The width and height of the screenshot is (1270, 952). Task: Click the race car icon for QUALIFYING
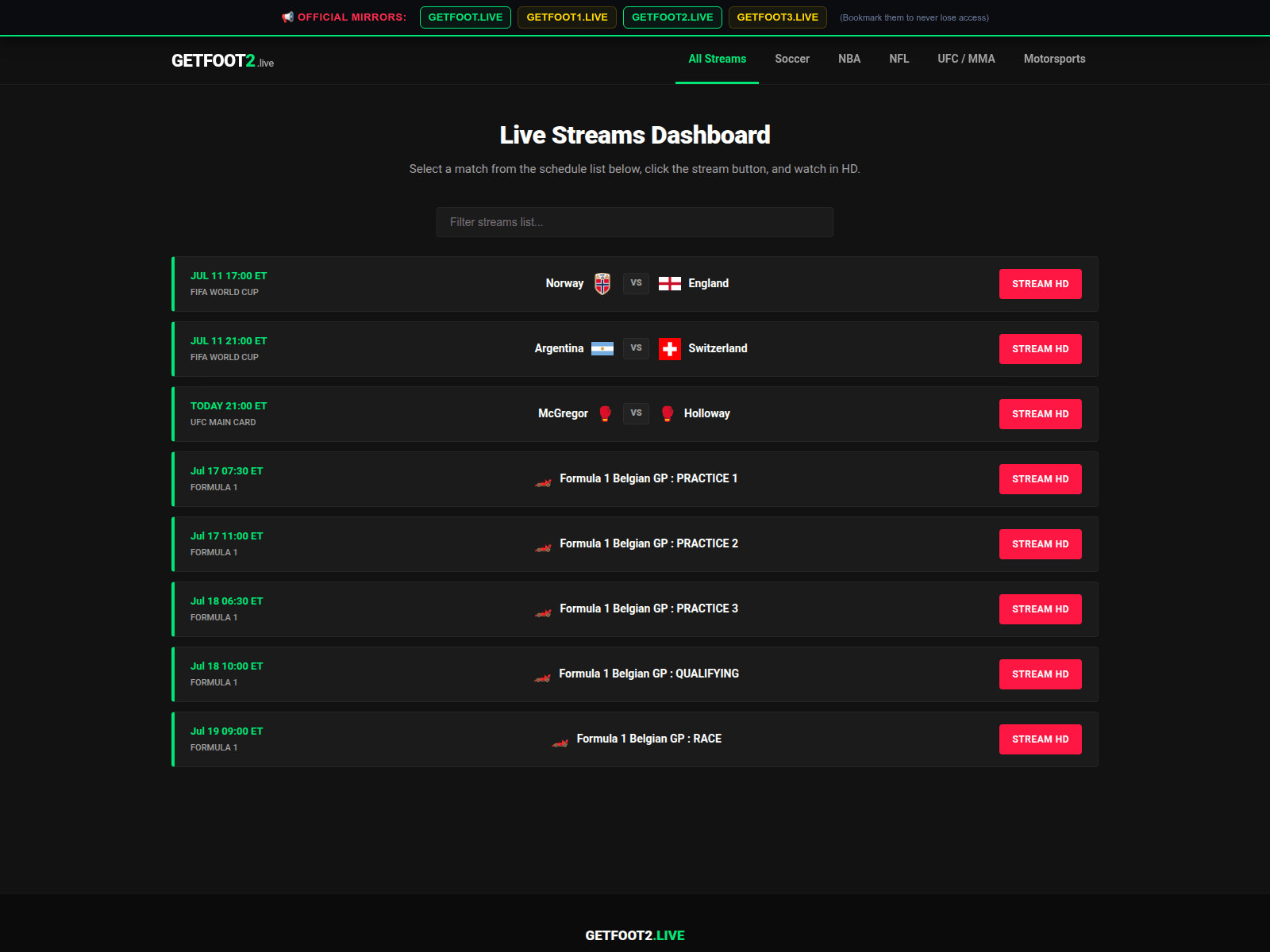point(542,676)
